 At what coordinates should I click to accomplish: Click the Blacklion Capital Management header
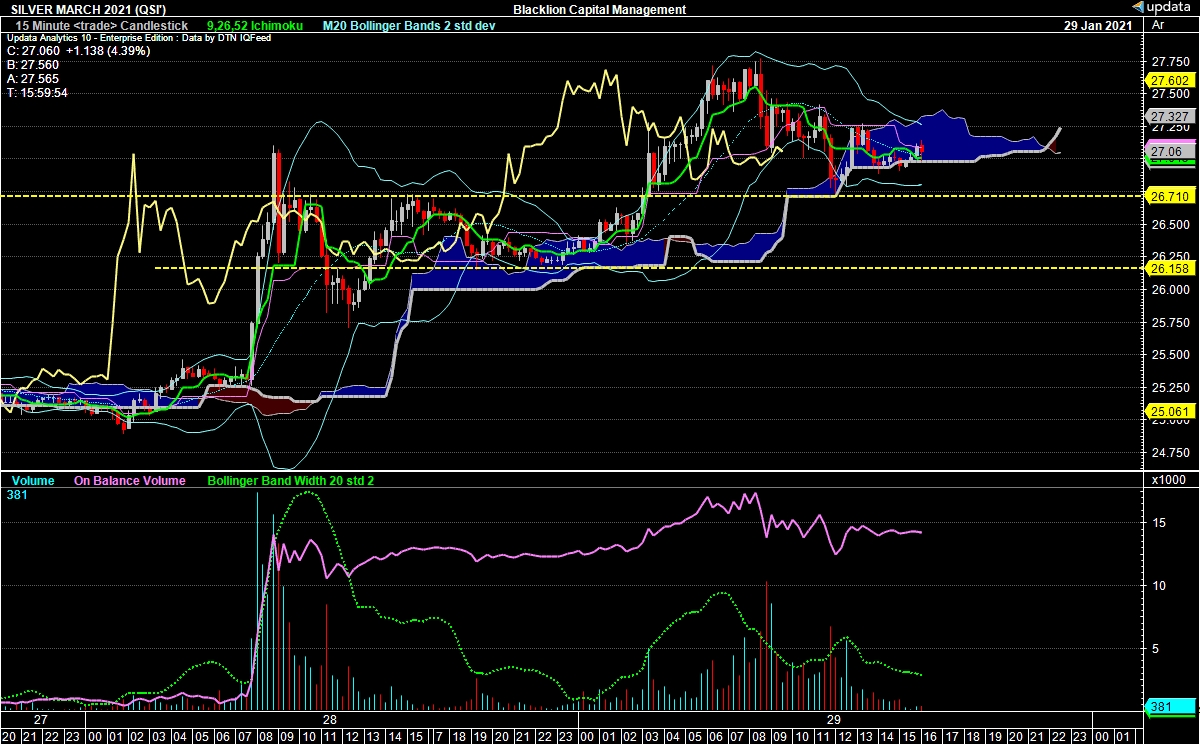tap(598, 7)
